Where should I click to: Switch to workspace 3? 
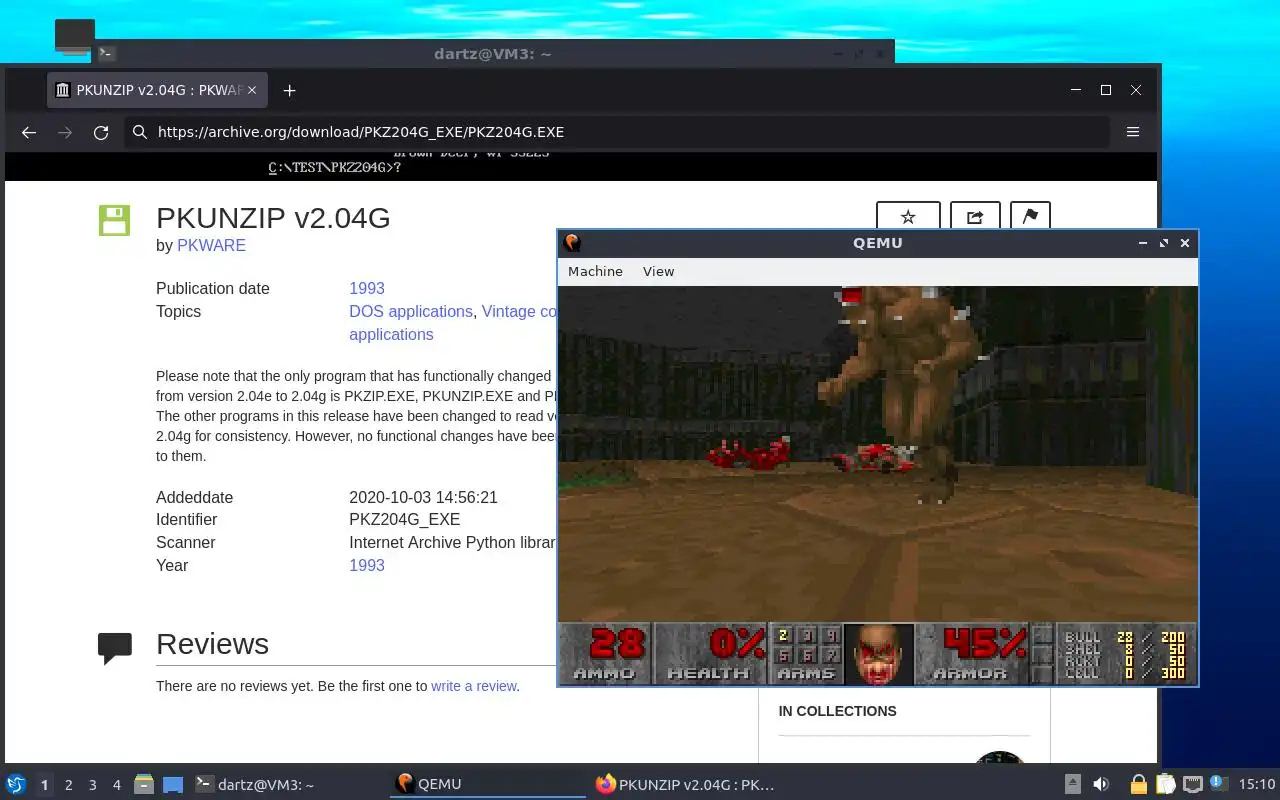[93, 785]
